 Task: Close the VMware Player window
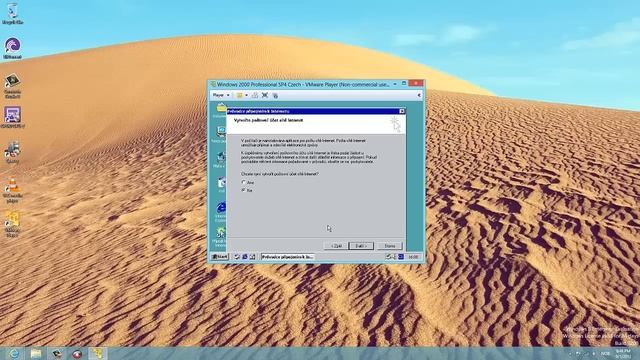click(x=416, y=84)
